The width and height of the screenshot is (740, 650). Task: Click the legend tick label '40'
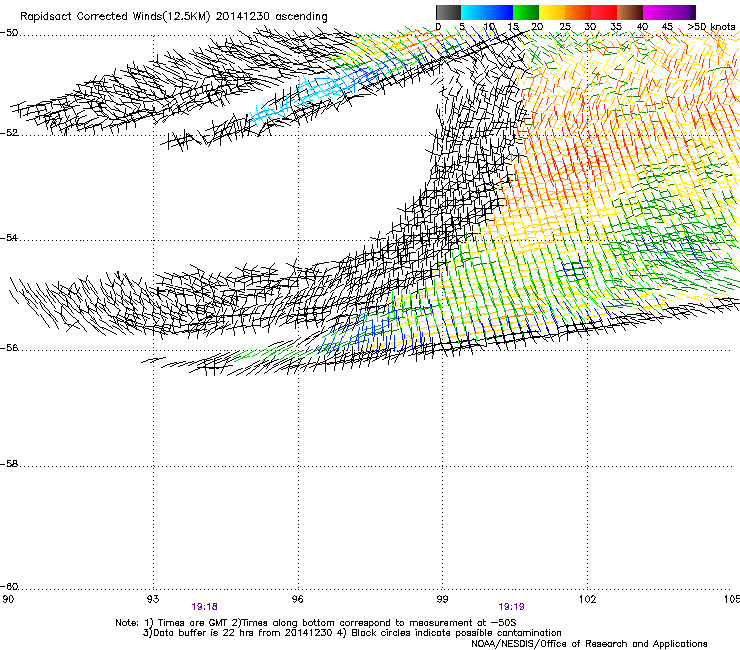(x=642, y=26)
